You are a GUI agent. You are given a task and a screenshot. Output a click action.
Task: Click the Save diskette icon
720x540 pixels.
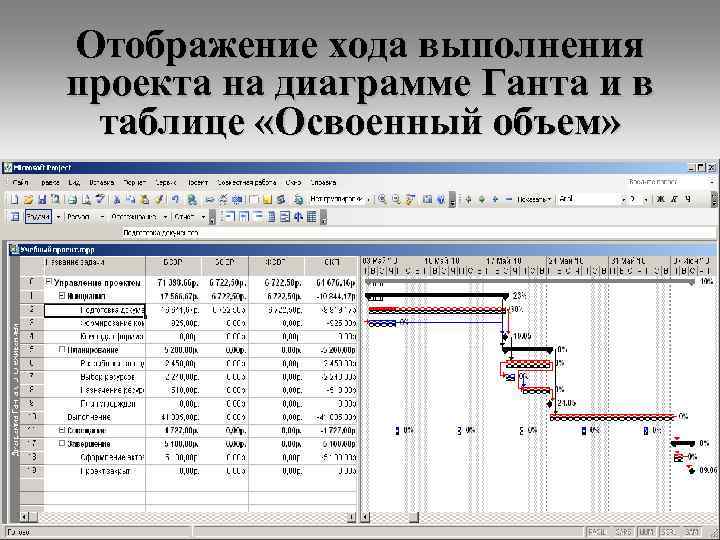pyautogui.click(x=42, y=199)
